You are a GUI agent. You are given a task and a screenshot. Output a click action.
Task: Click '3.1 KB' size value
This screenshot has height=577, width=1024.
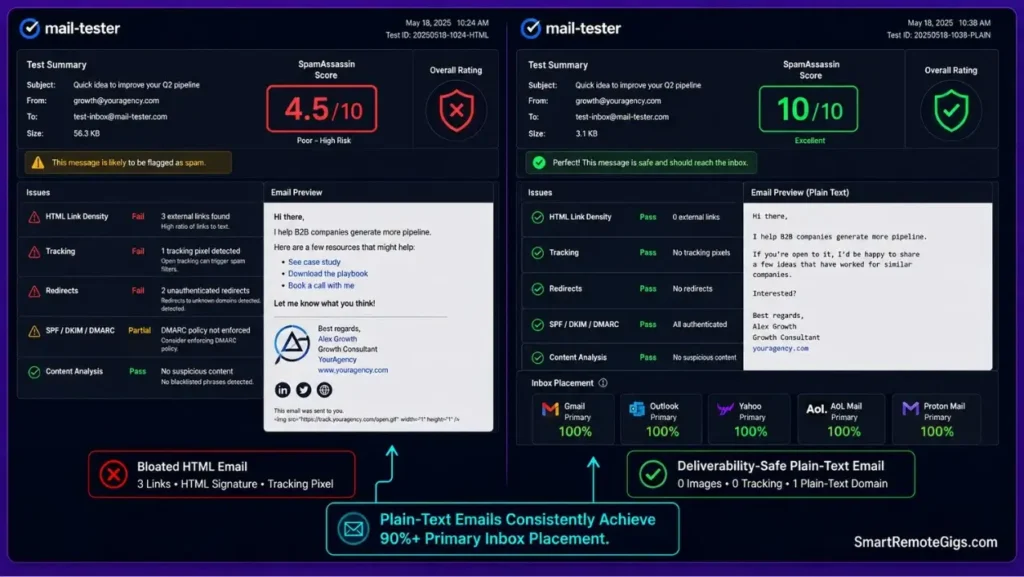586,133
